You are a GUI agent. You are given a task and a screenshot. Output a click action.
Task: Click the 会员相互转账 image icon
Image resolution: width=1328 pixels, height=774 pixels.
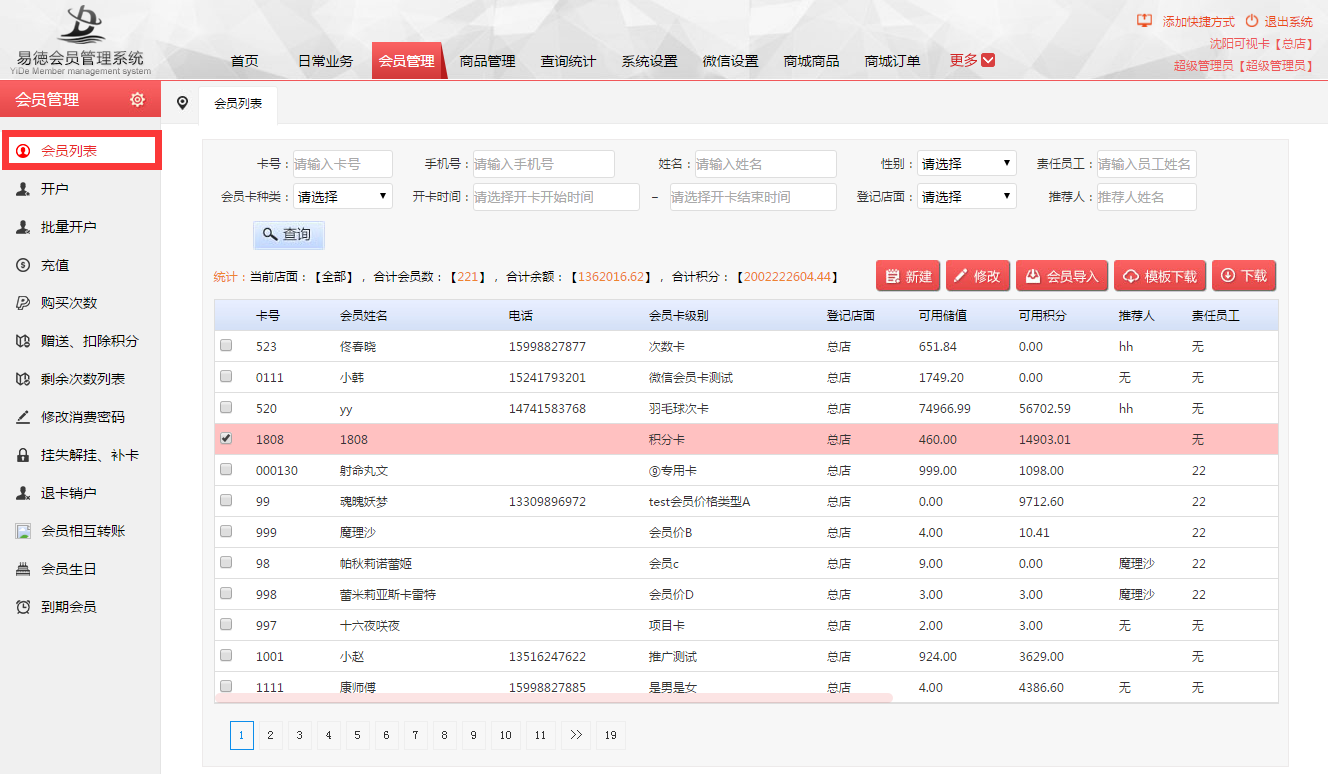(x=23, y=531)
